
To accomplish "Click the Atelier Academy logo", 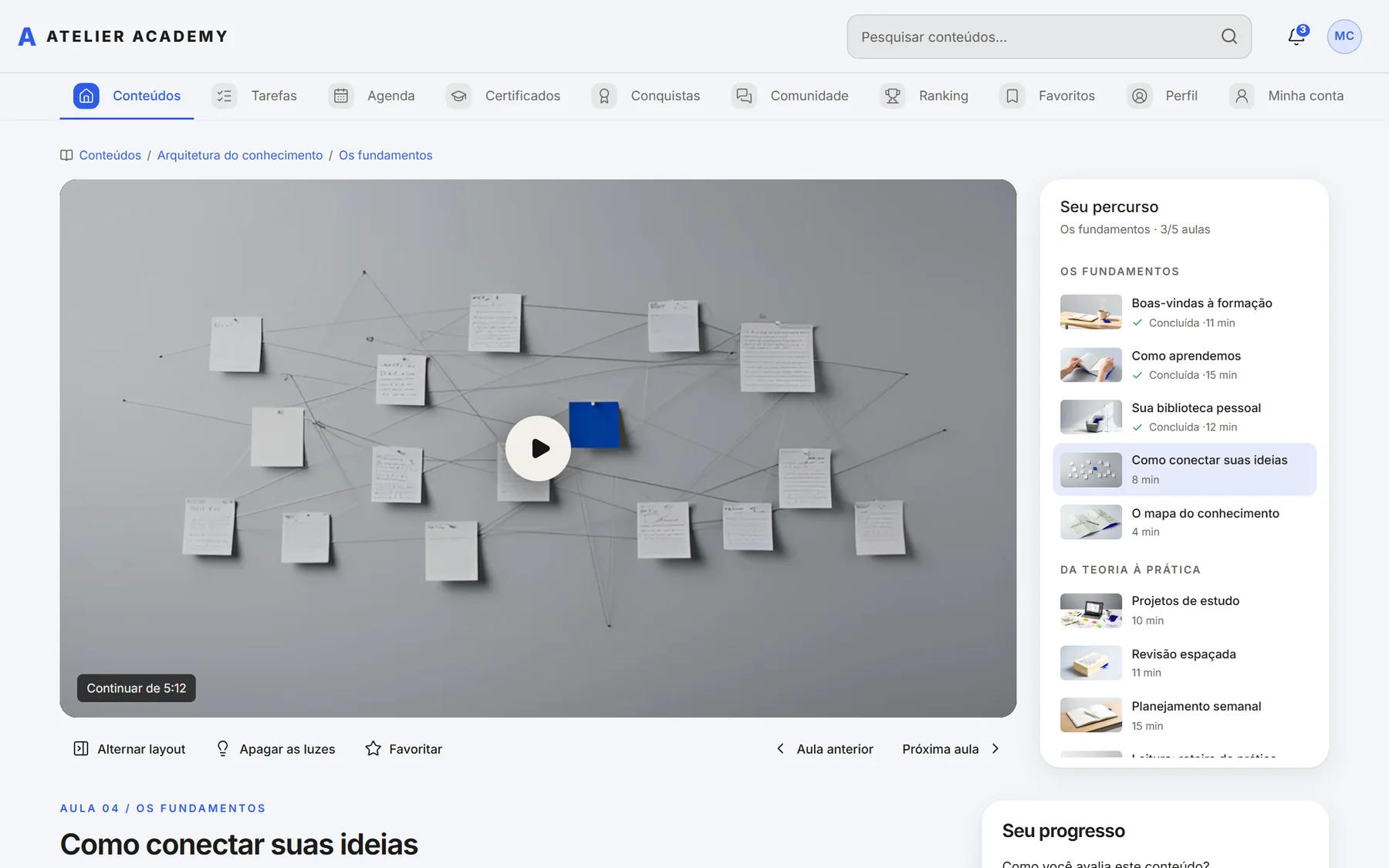I will (123, 36).
